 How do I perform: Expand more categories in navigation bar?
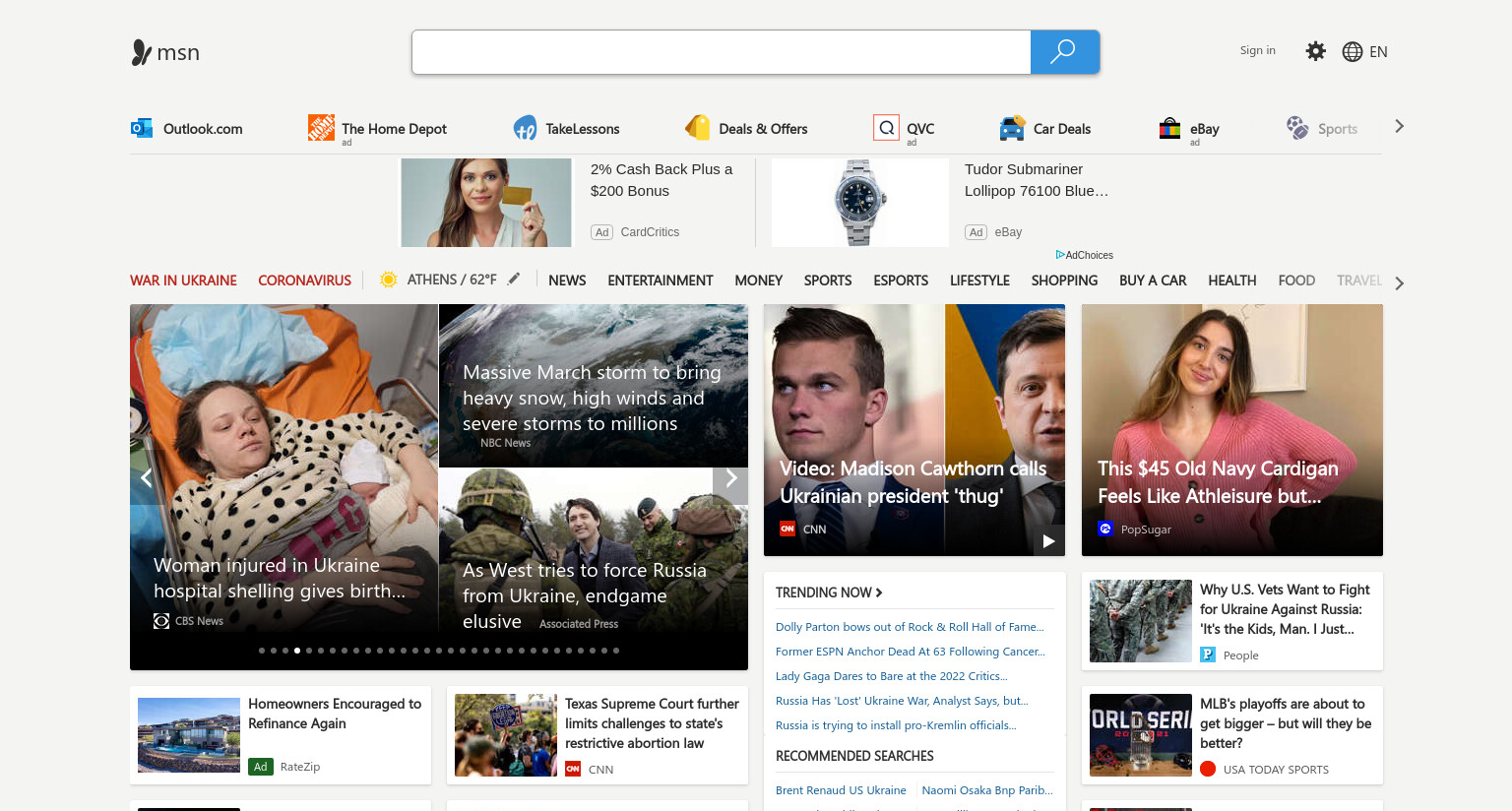tap(1399, 282)
